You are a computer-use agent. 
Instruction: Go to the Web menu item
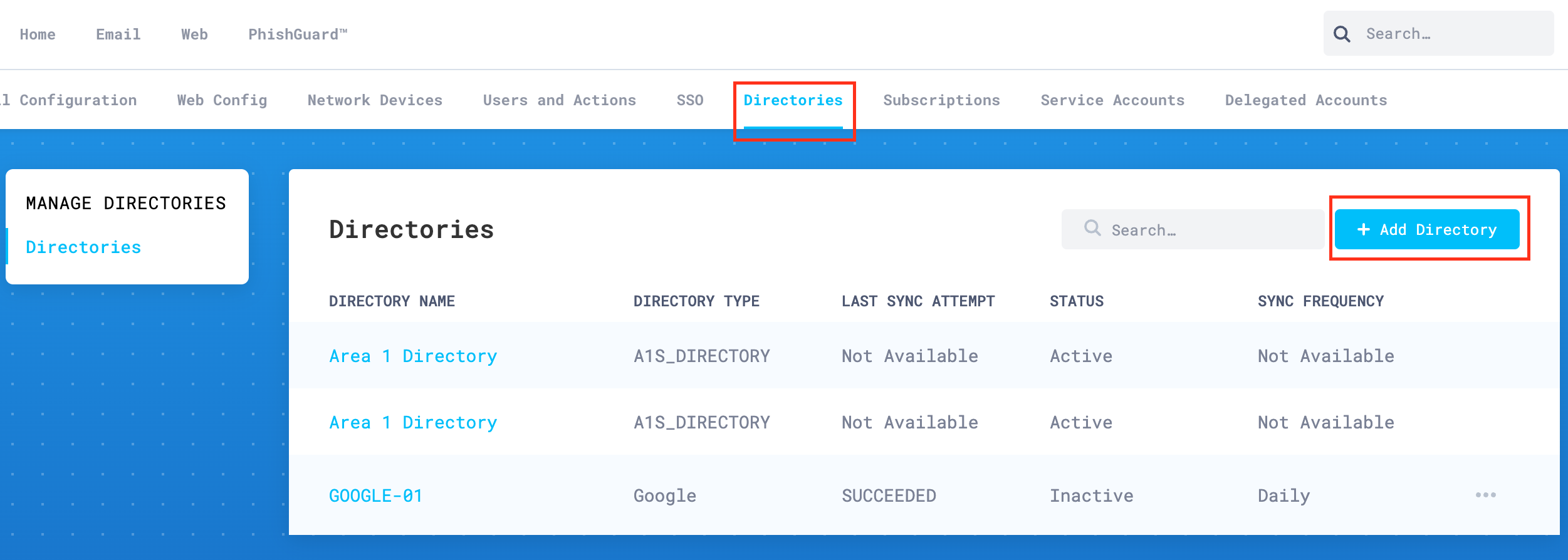click(194, 34)
